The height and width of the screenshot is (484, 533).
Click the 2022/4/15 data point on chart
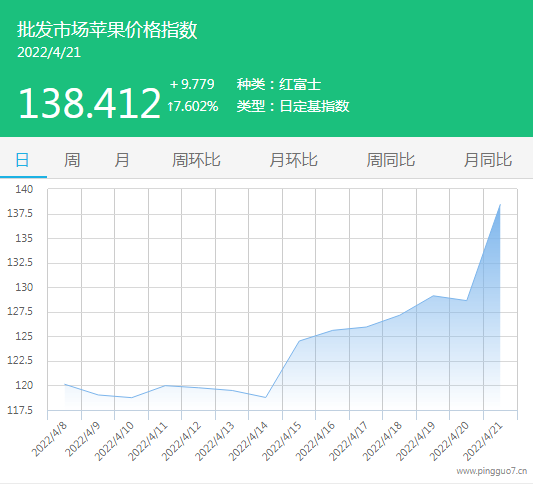pos(299,341)
